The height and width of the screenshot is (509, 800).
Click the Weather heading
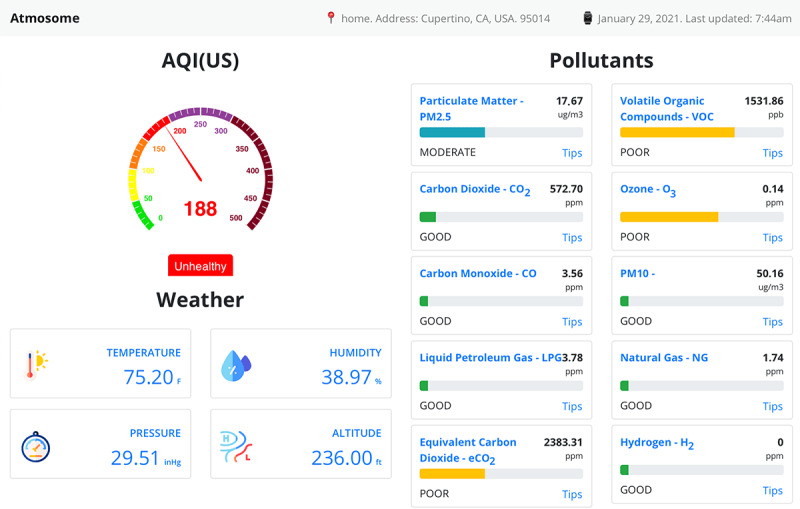click(x=200, y=300)
